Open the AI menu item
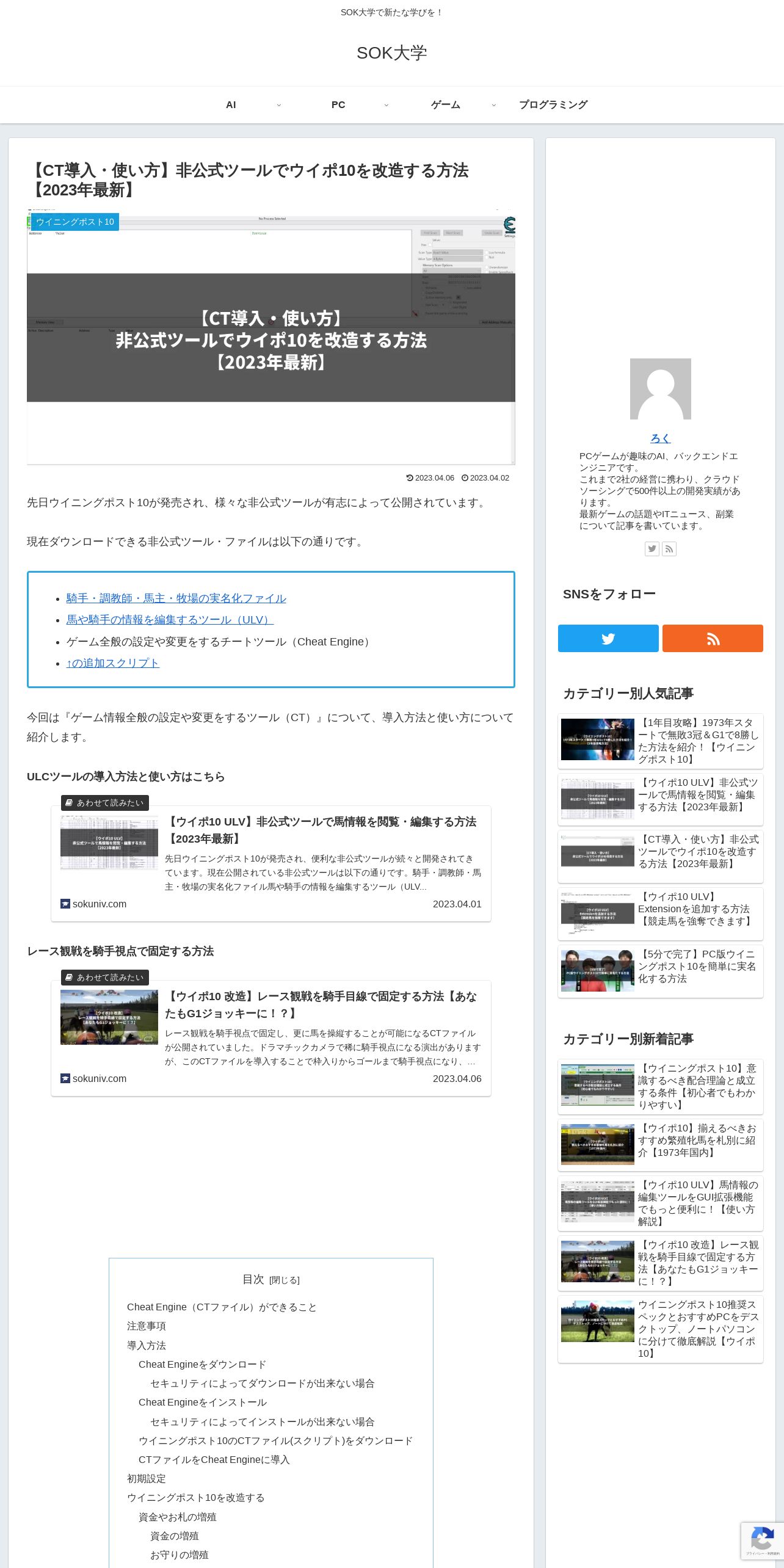The width and height of the screenshot is (784, 1568). 231,105
